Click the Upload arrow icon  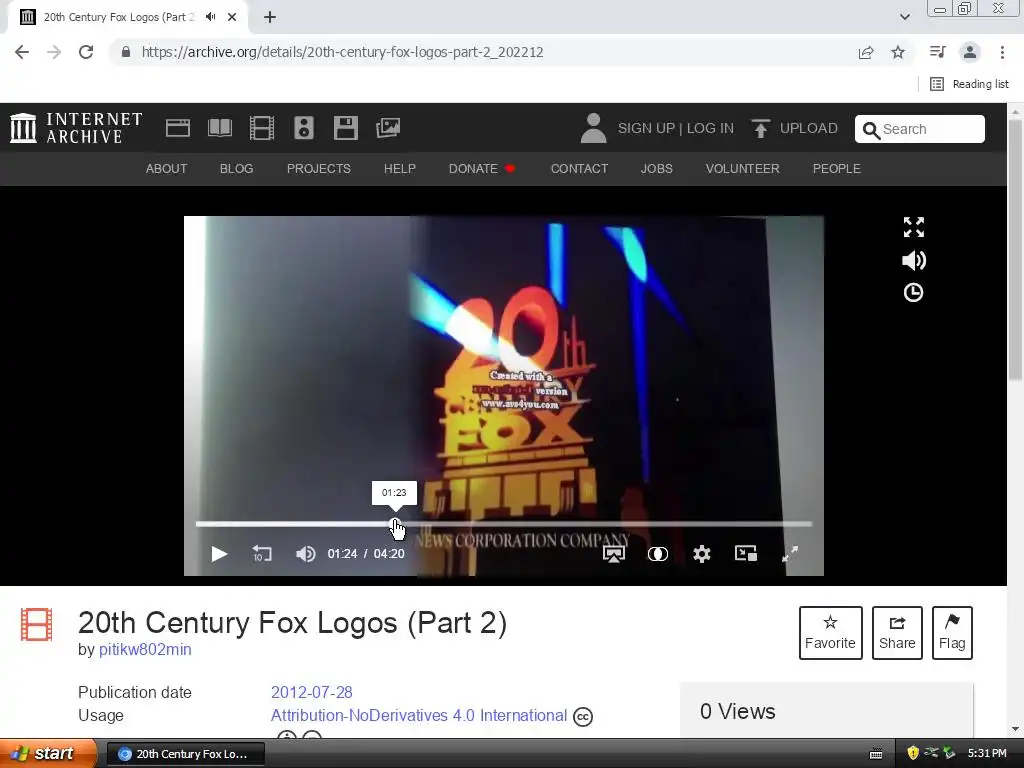pos(760,129)
